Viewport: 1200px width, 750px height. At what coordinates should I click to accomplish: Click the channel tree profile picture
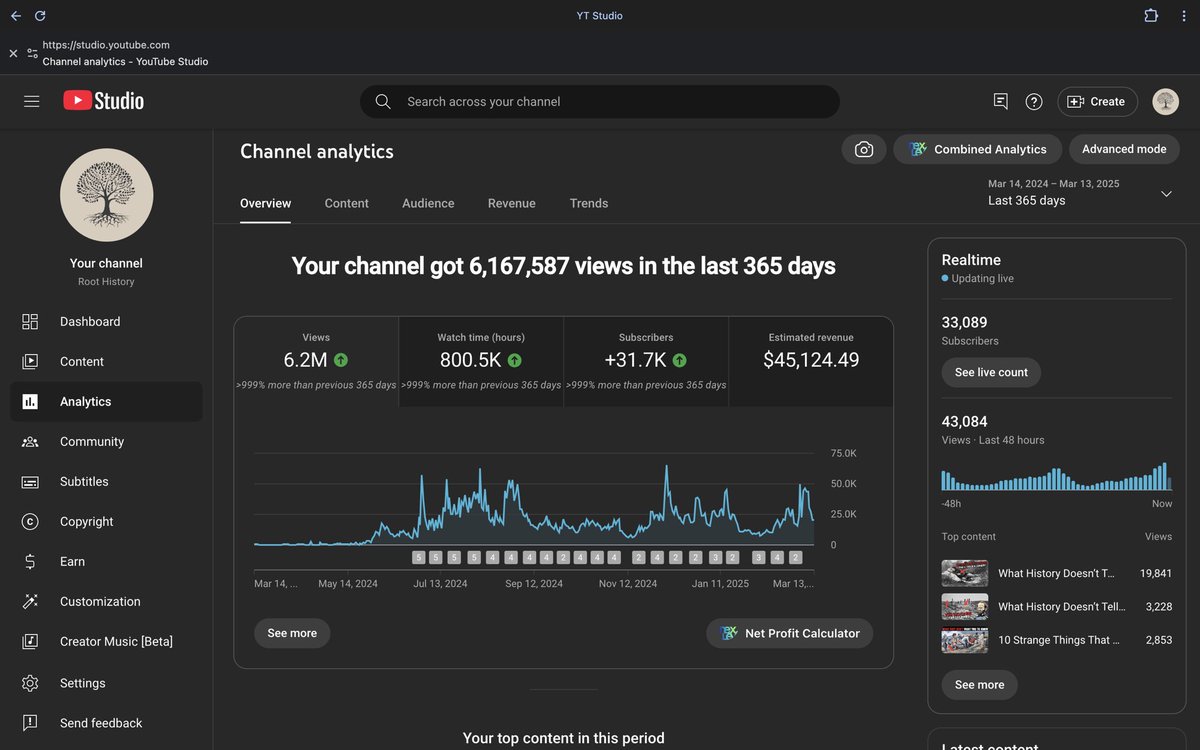(x=107, y=195)
